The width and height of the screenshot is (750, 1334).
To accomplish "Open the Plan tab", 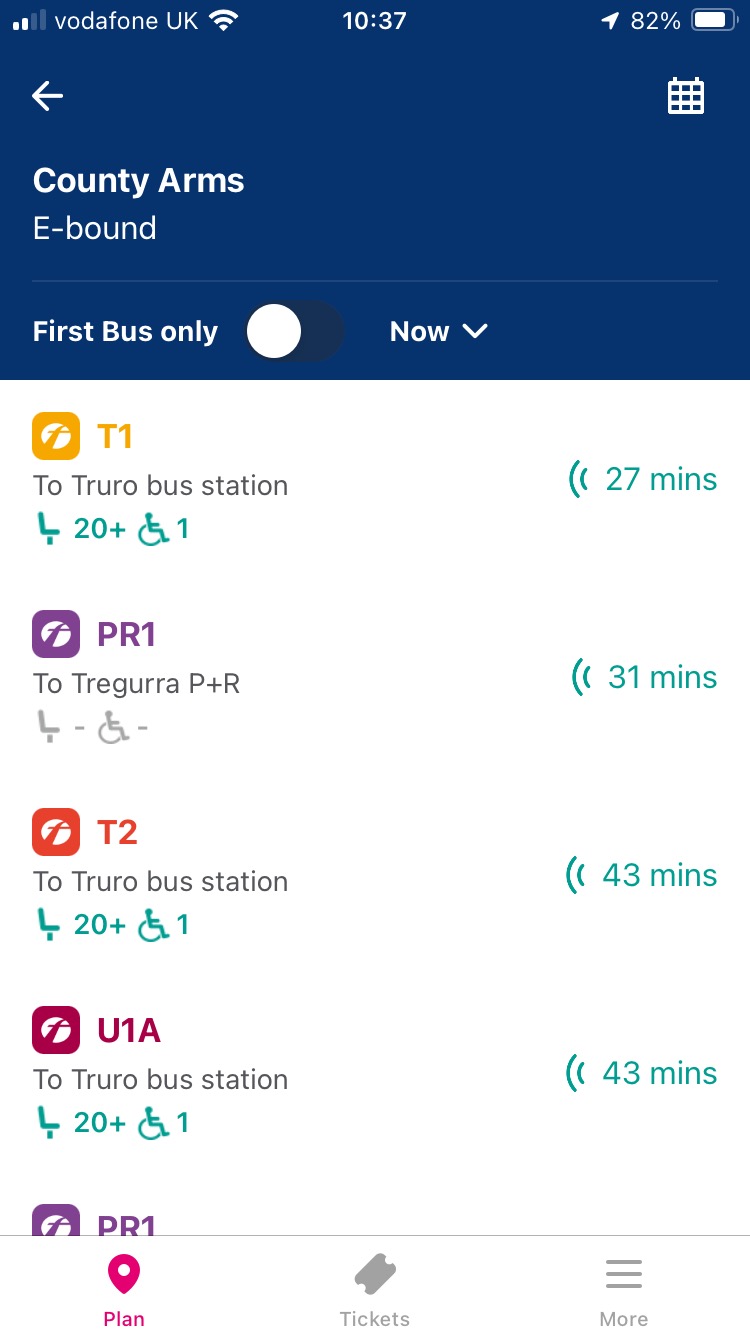I will pos(124,1290).
